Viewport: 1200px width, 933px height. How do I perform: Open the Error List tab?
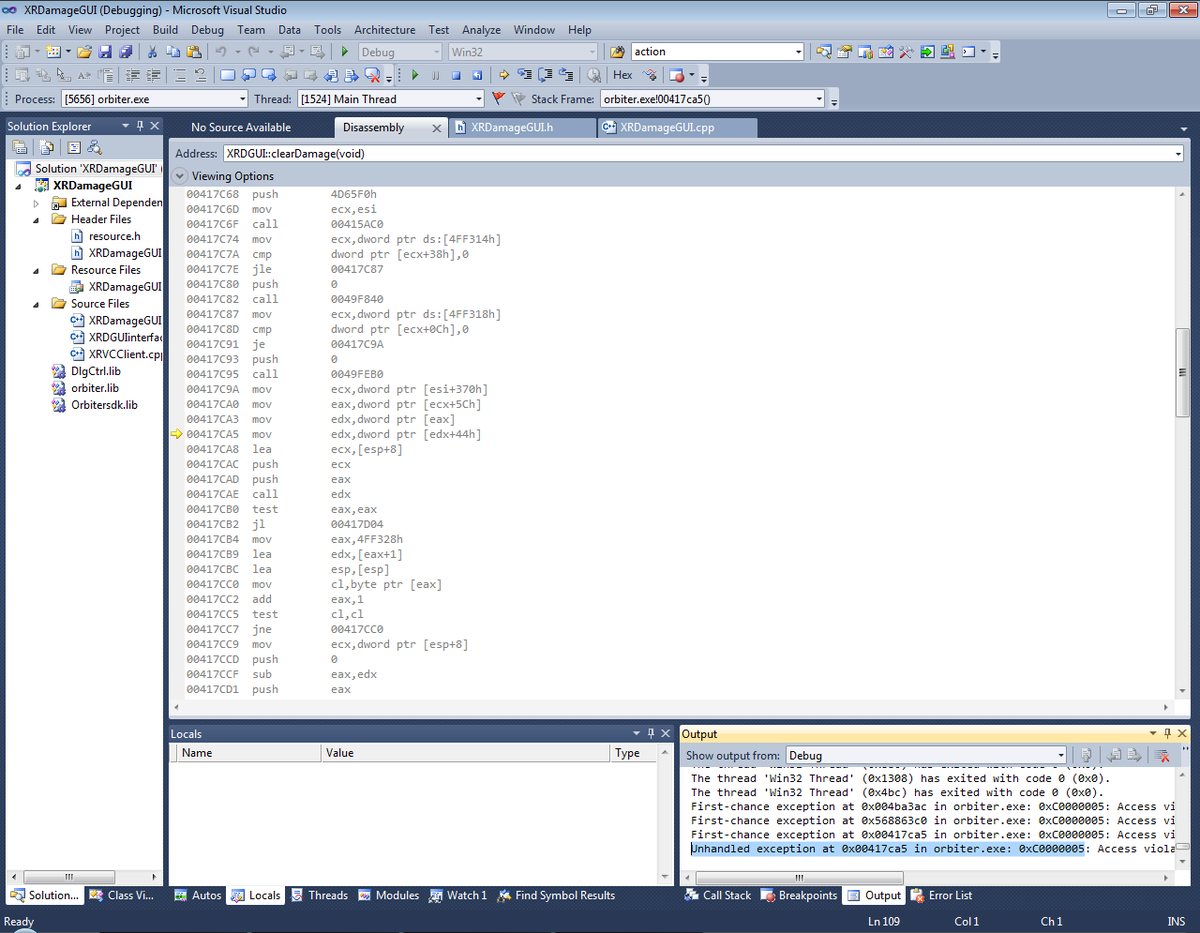(940, 895)
